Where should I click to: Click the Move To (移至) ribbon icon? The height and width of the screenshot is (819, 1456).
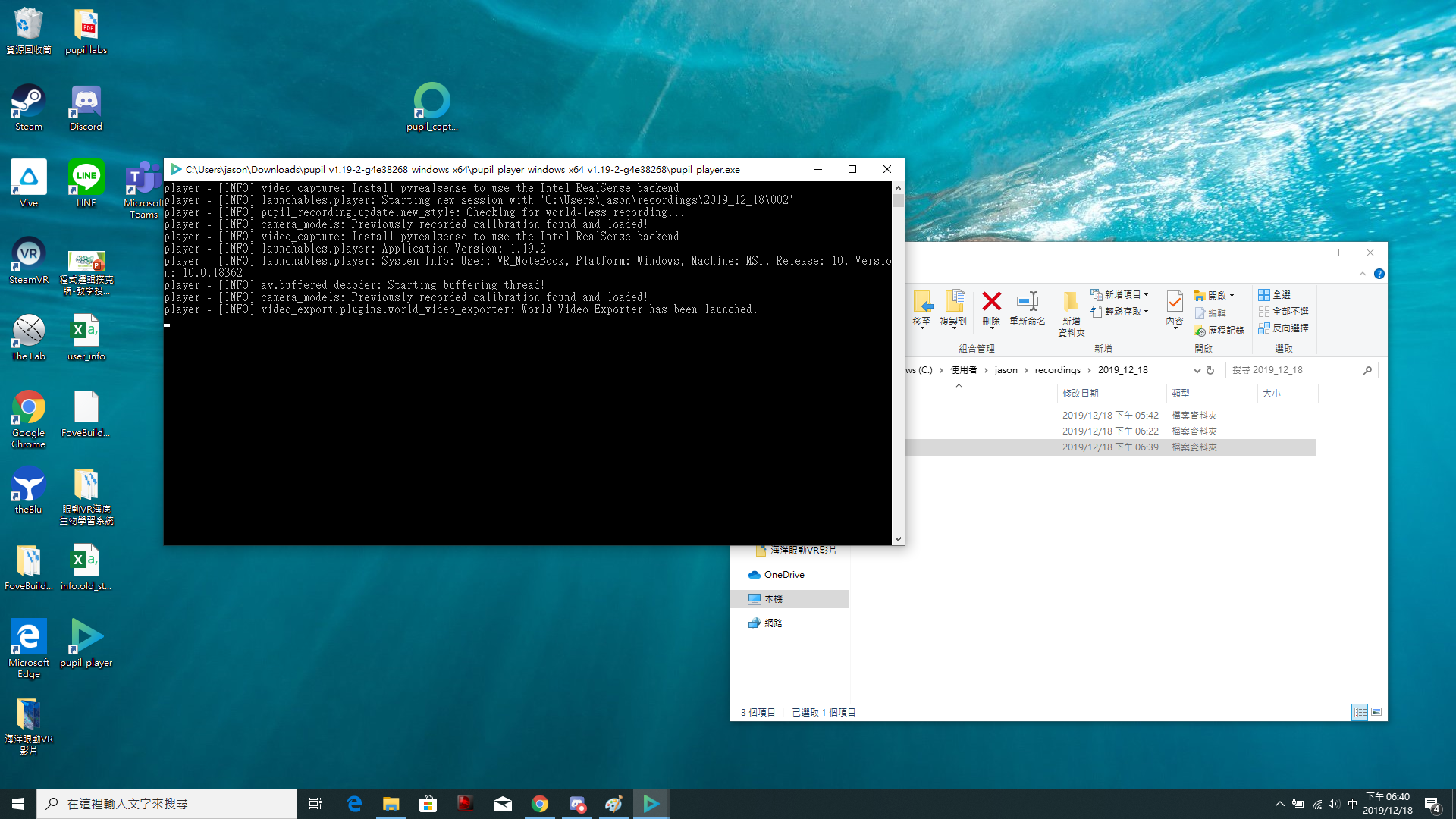921,309
